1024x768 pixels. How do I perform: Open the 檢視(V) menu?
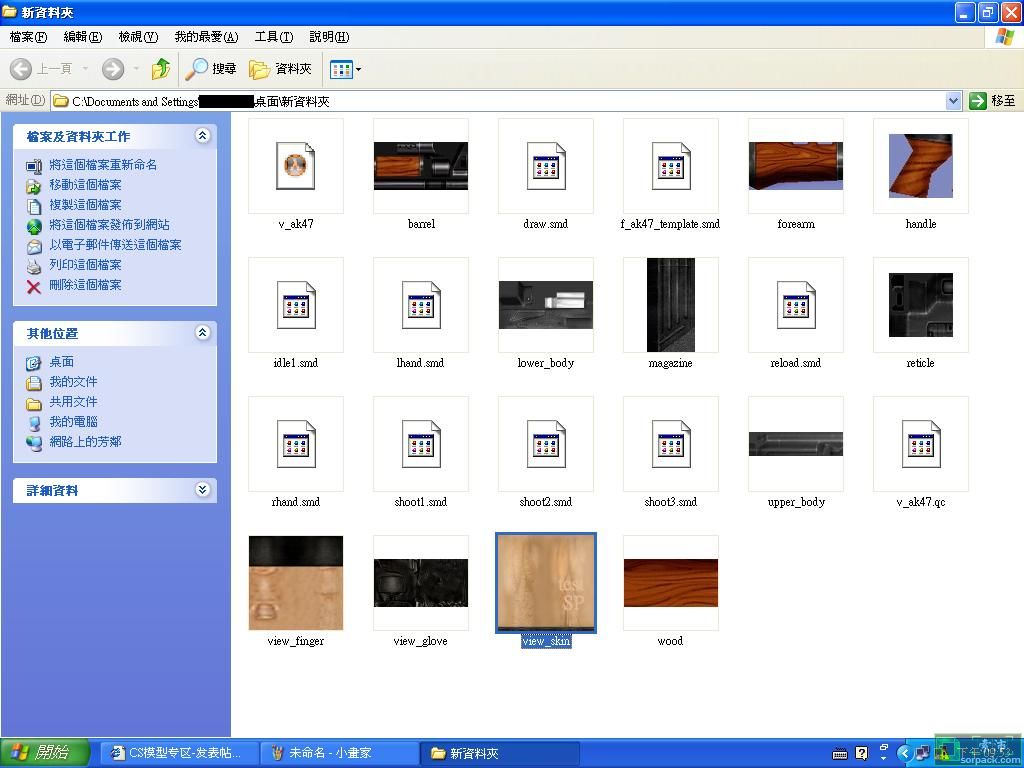pos(138,37)
